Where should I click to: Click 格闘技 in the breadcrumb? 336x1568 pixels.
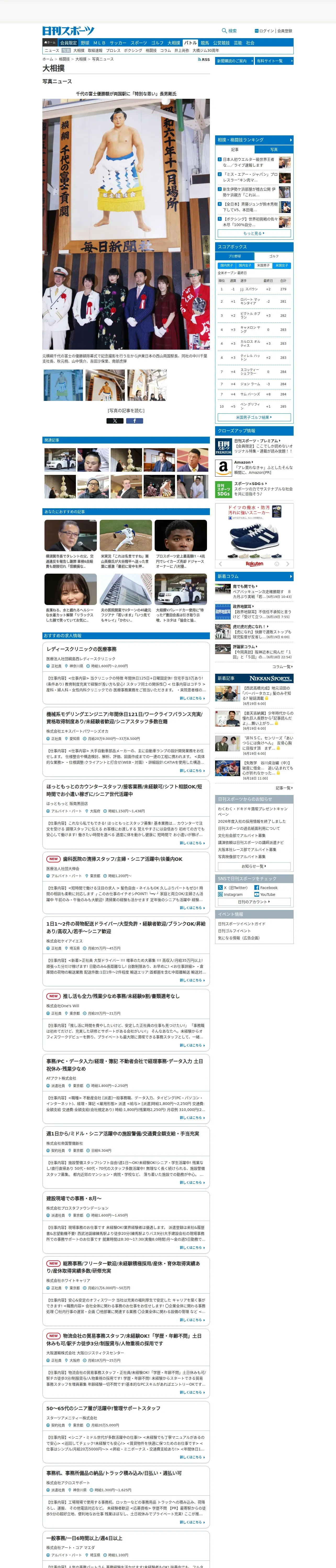click(x=64, y=59)
